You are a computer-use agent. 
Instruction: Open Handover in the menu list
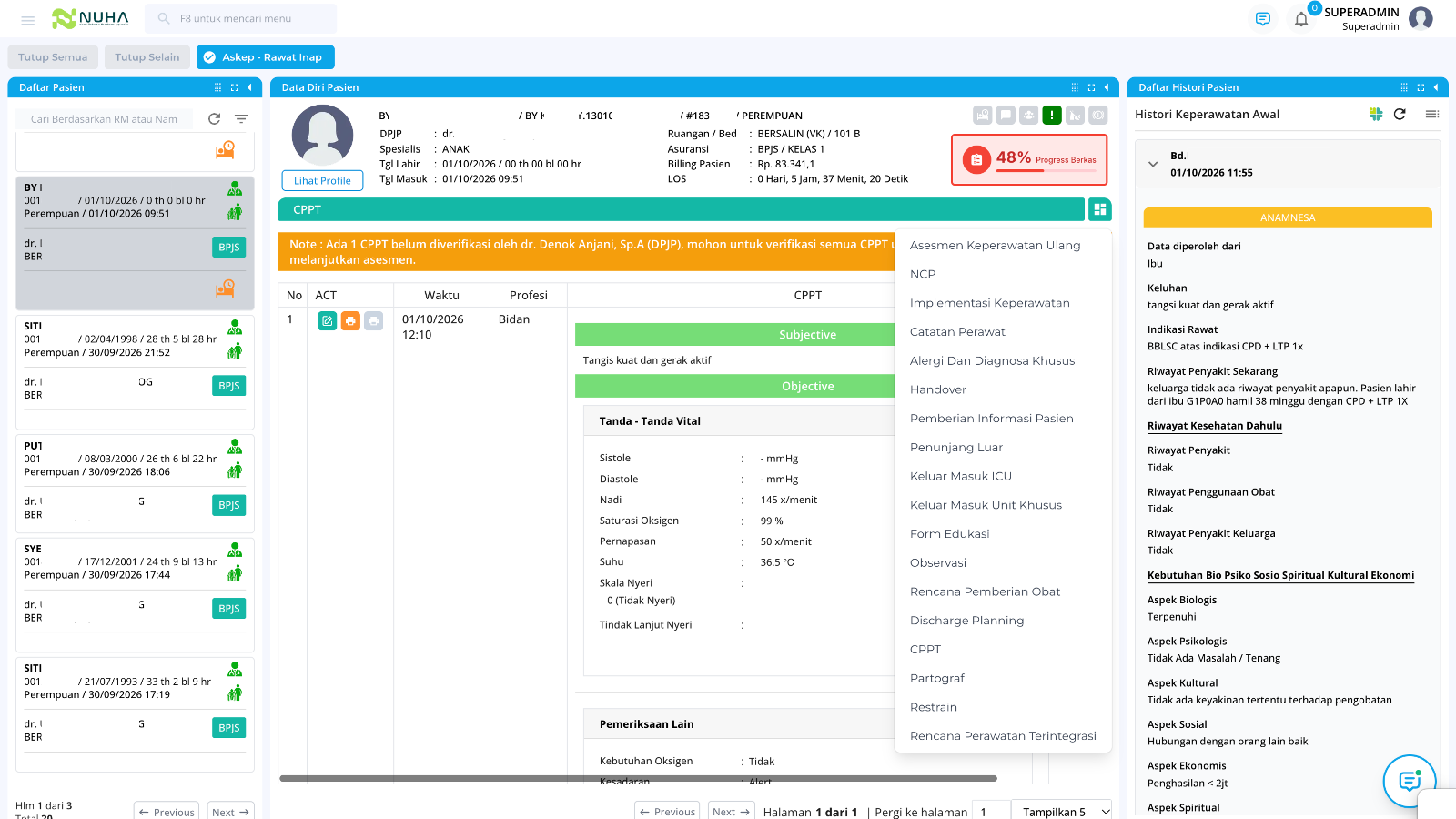[938, 389]
